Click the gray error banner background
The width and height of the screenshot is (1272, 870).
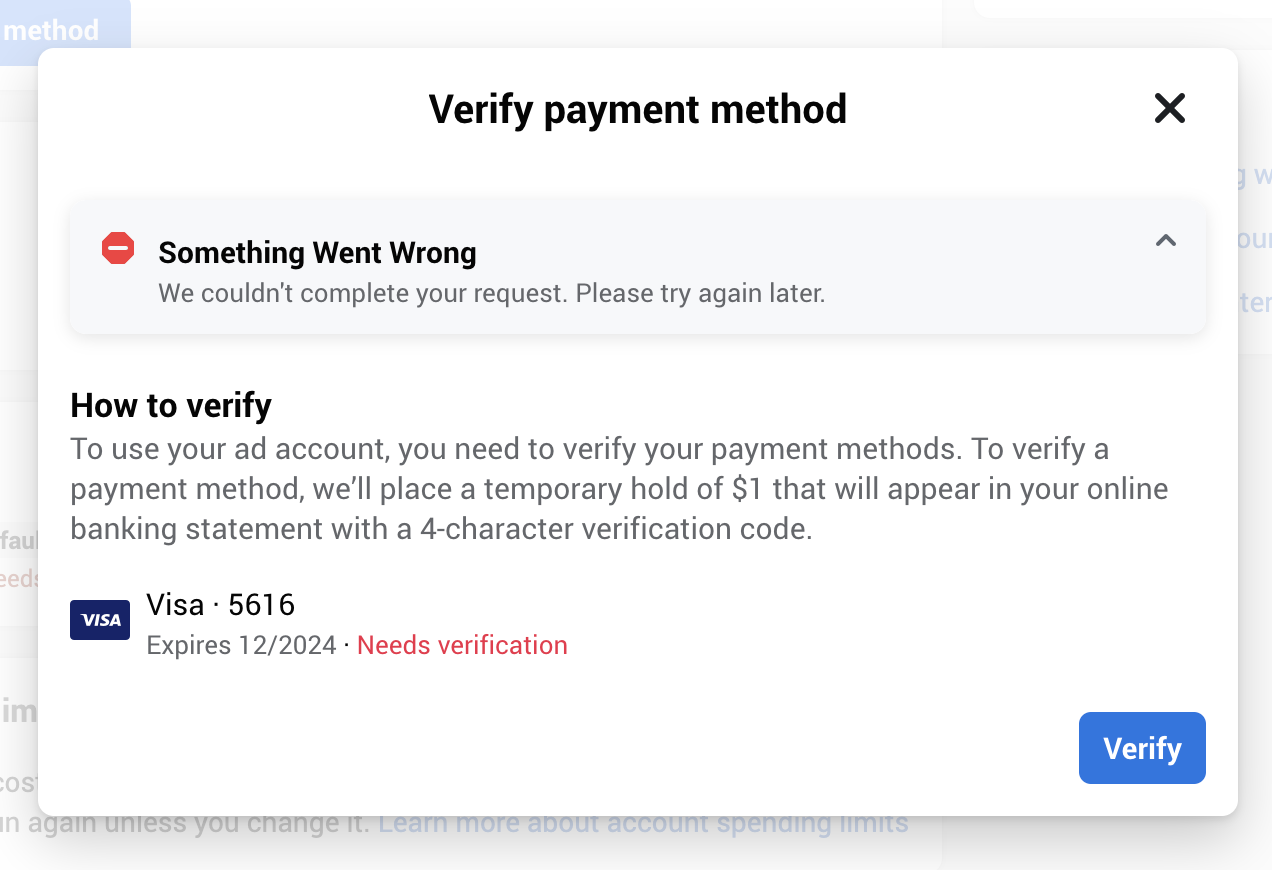[638, 267]
